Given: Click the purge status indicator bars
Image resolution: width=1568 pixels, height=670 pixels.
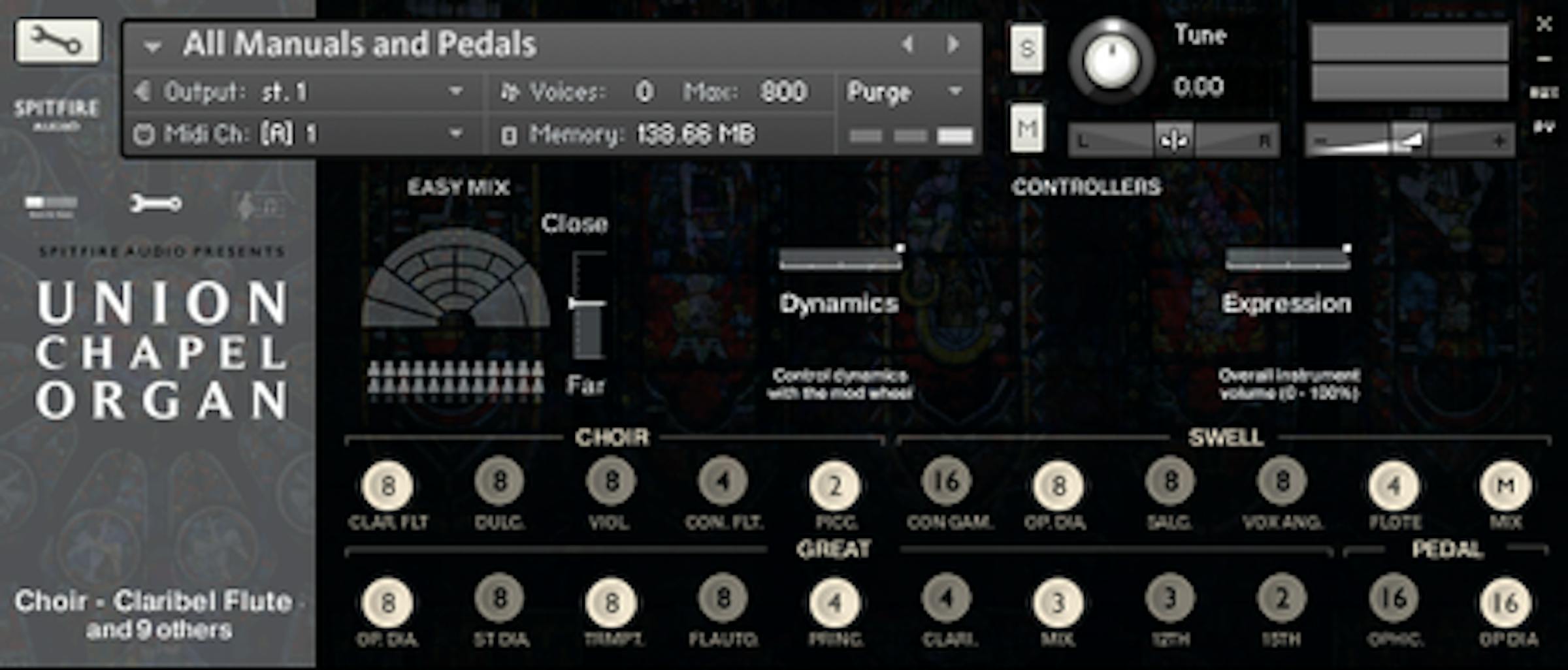Looking at the screenshot, I should pyautogui.click(x=911, y=136).
